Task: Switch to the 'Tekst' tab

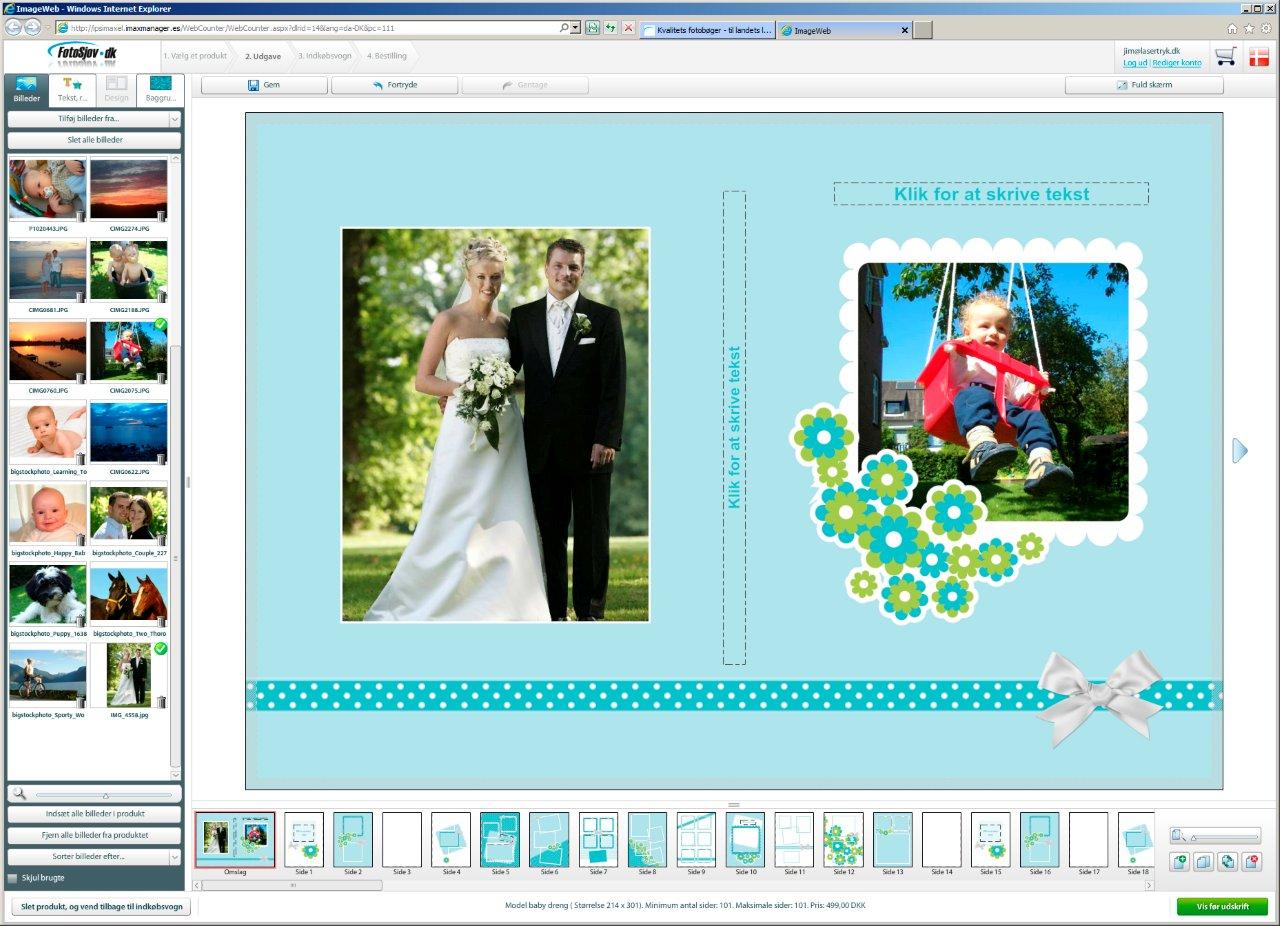Action: pyautogui.click(x=72, y=90)
